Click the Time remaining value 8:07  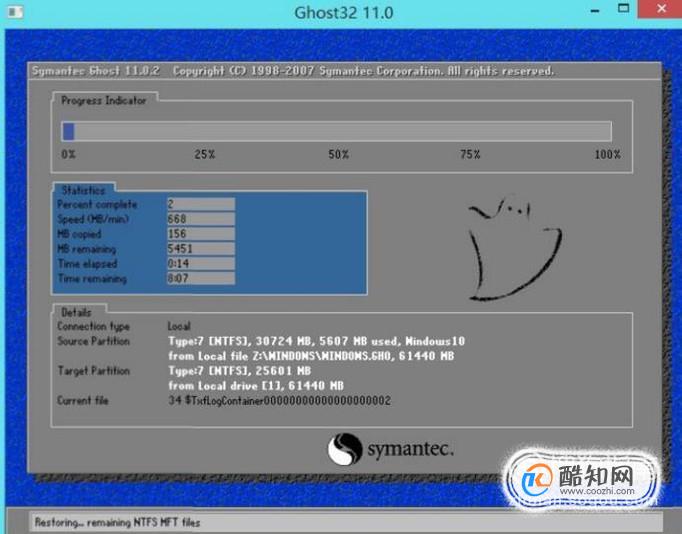click(201, 278)
